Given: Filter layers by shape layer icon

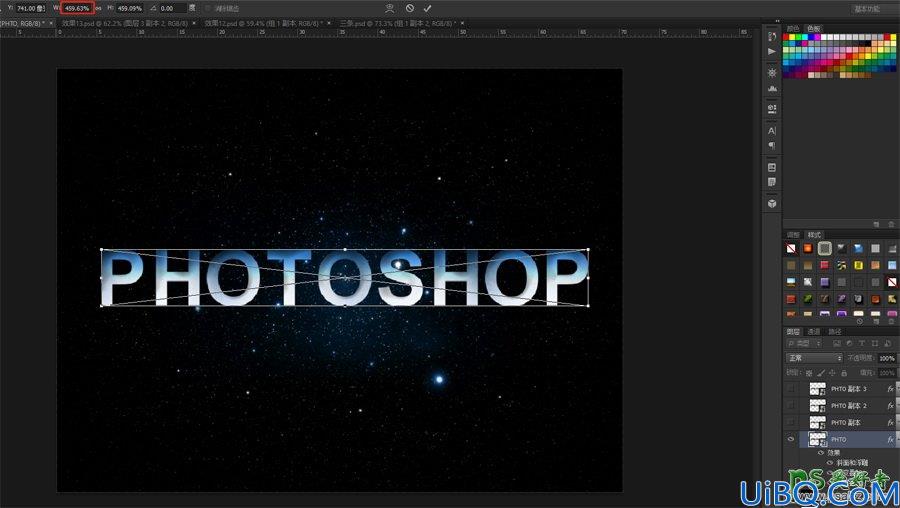Looking at the screenshot, I should (x=874, y=343).
